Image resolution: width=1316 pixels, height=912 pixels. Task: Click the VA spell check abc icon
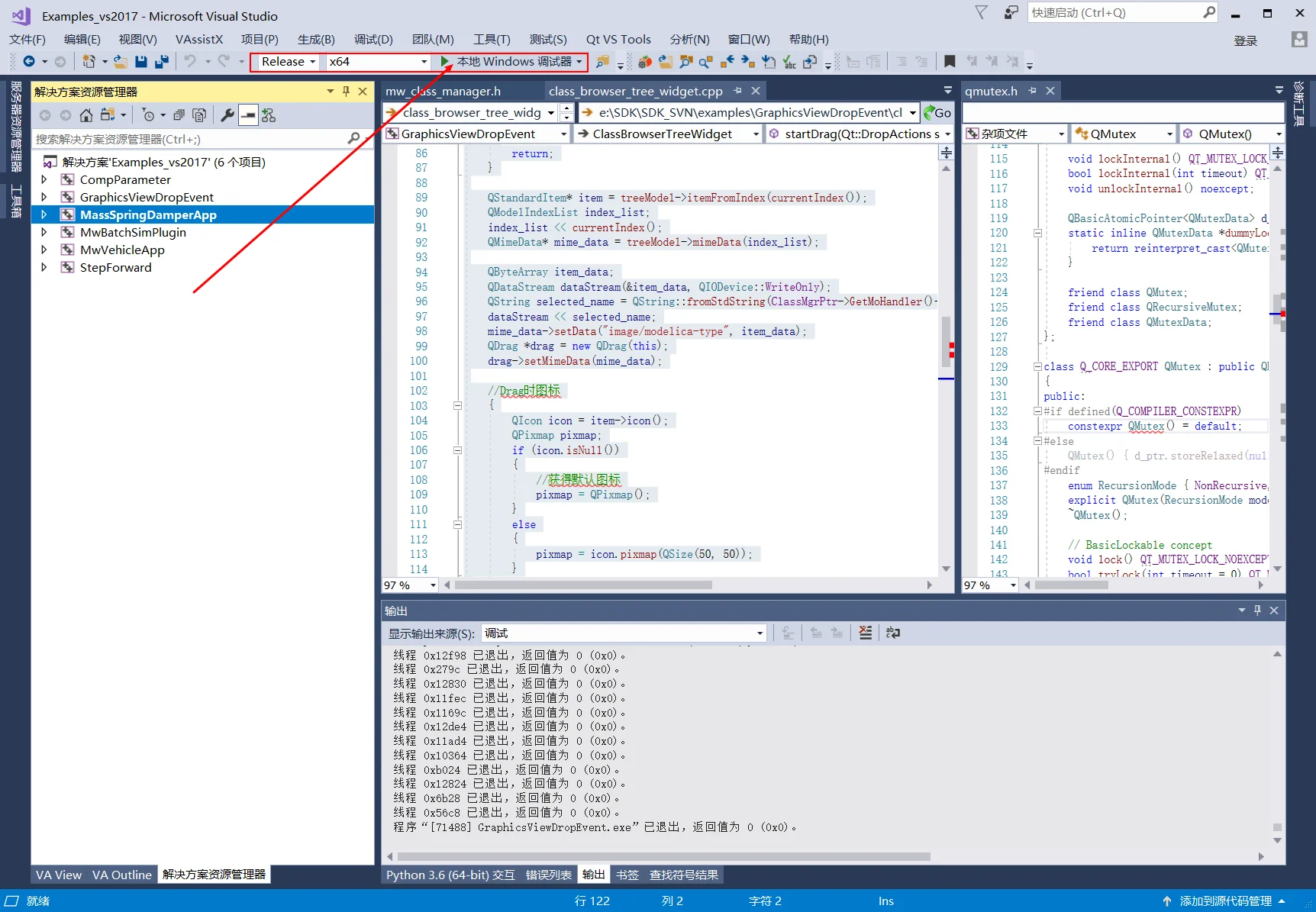[789, 62]
